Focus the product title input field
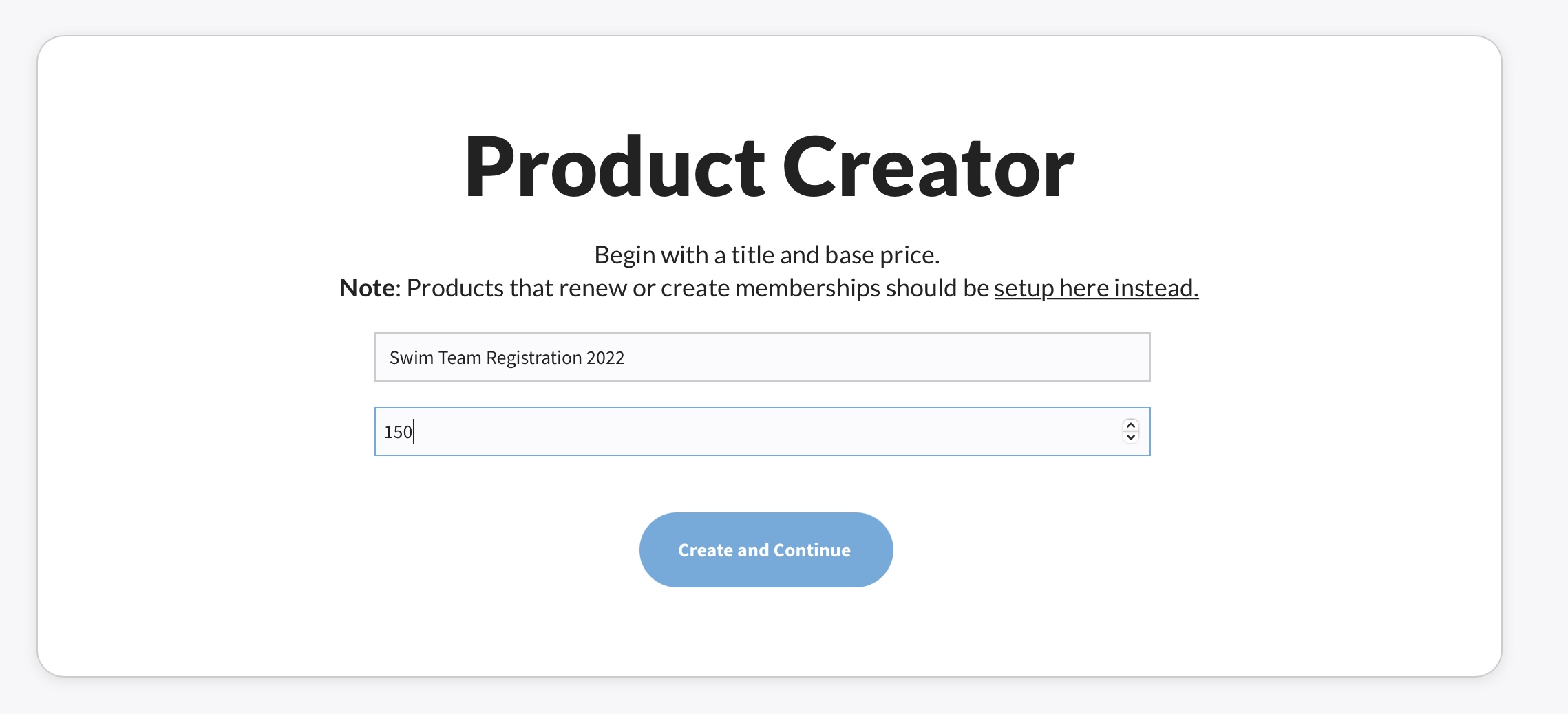This screenshot has height=714, width=1568. tap(762, 357)
